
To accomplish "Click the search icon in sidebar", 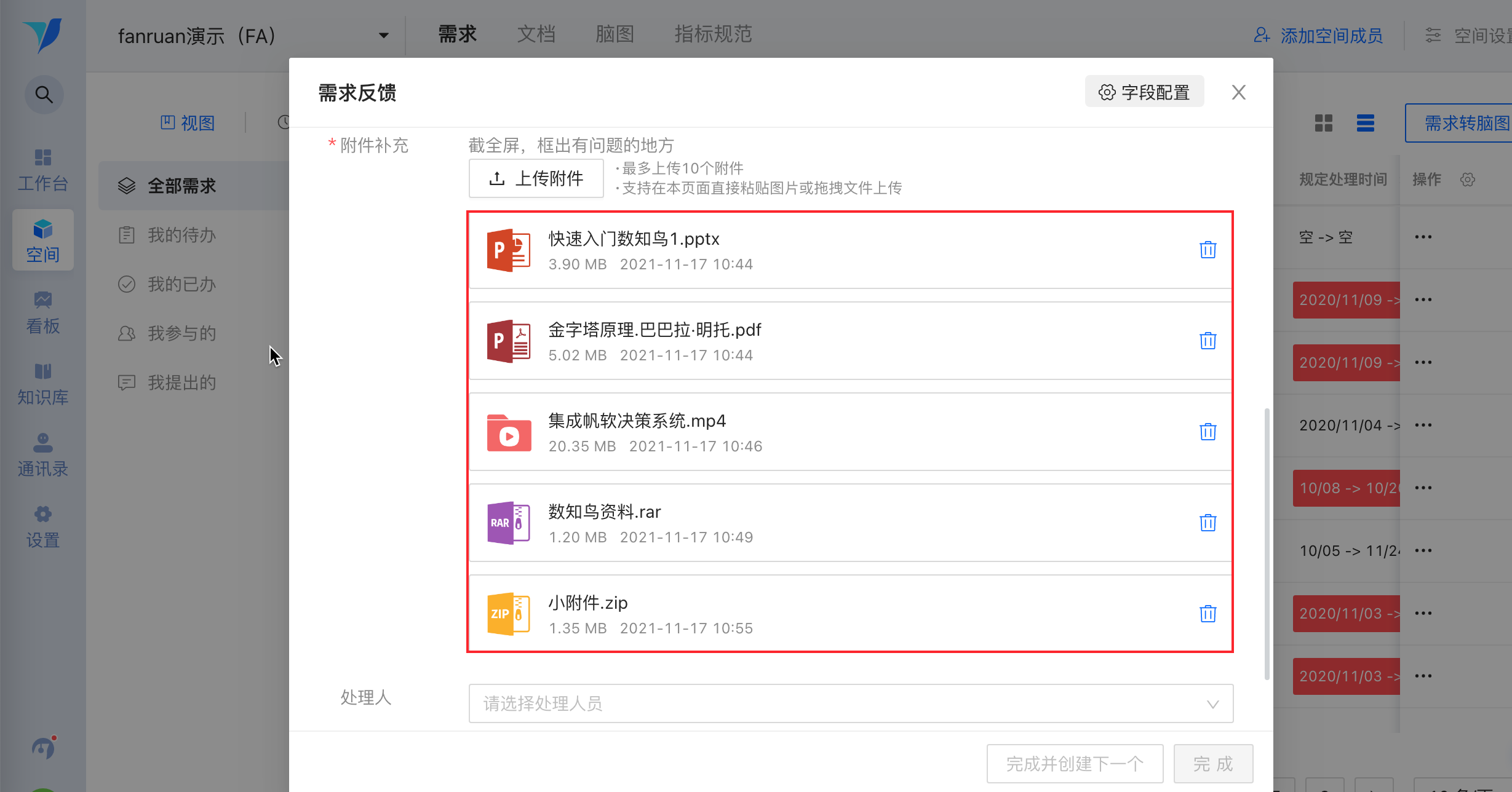I will tap(44, 95).
